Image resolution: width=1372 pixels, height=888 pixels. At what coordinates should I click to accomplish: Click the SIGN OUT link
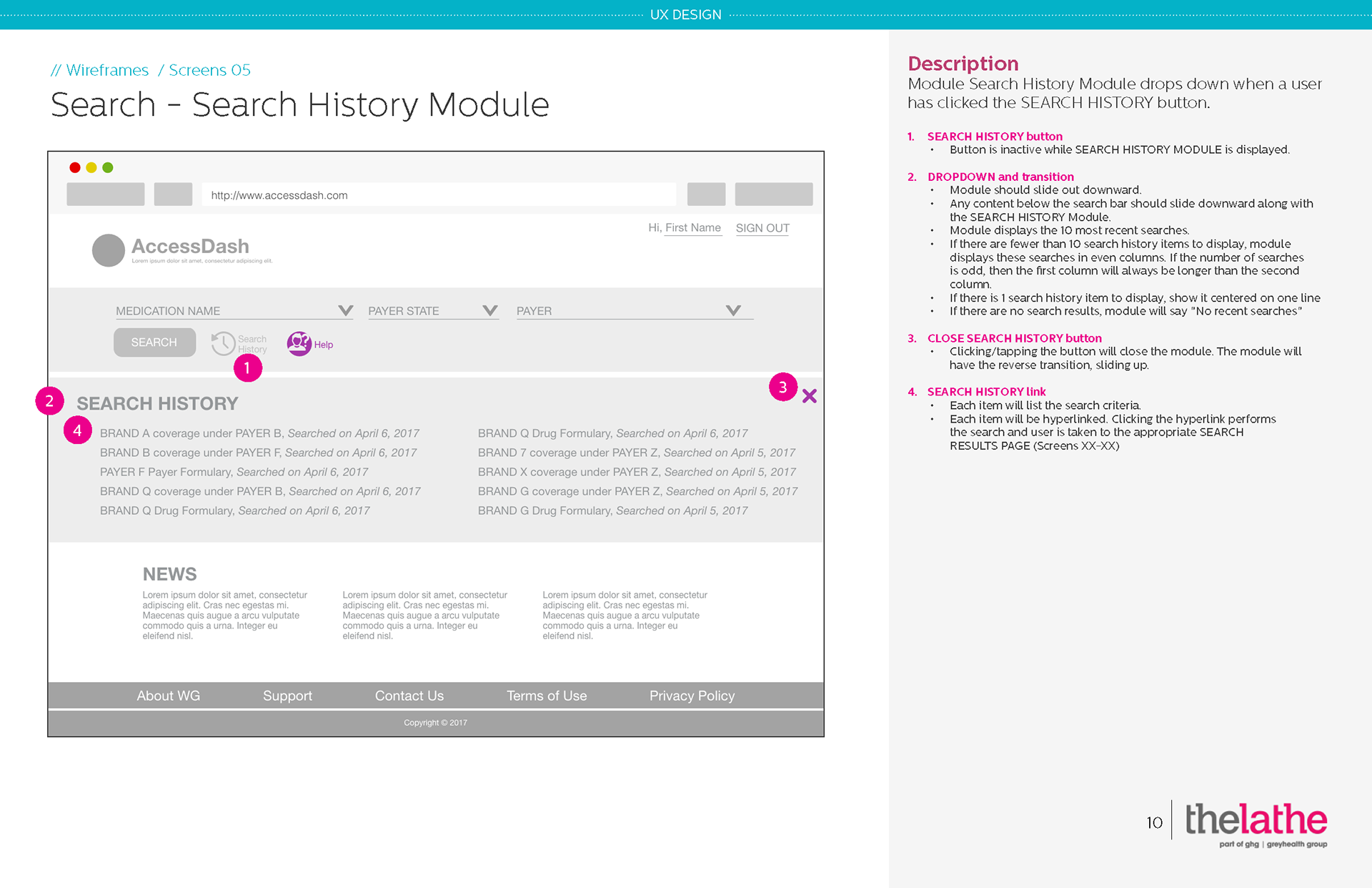(762, 228)
